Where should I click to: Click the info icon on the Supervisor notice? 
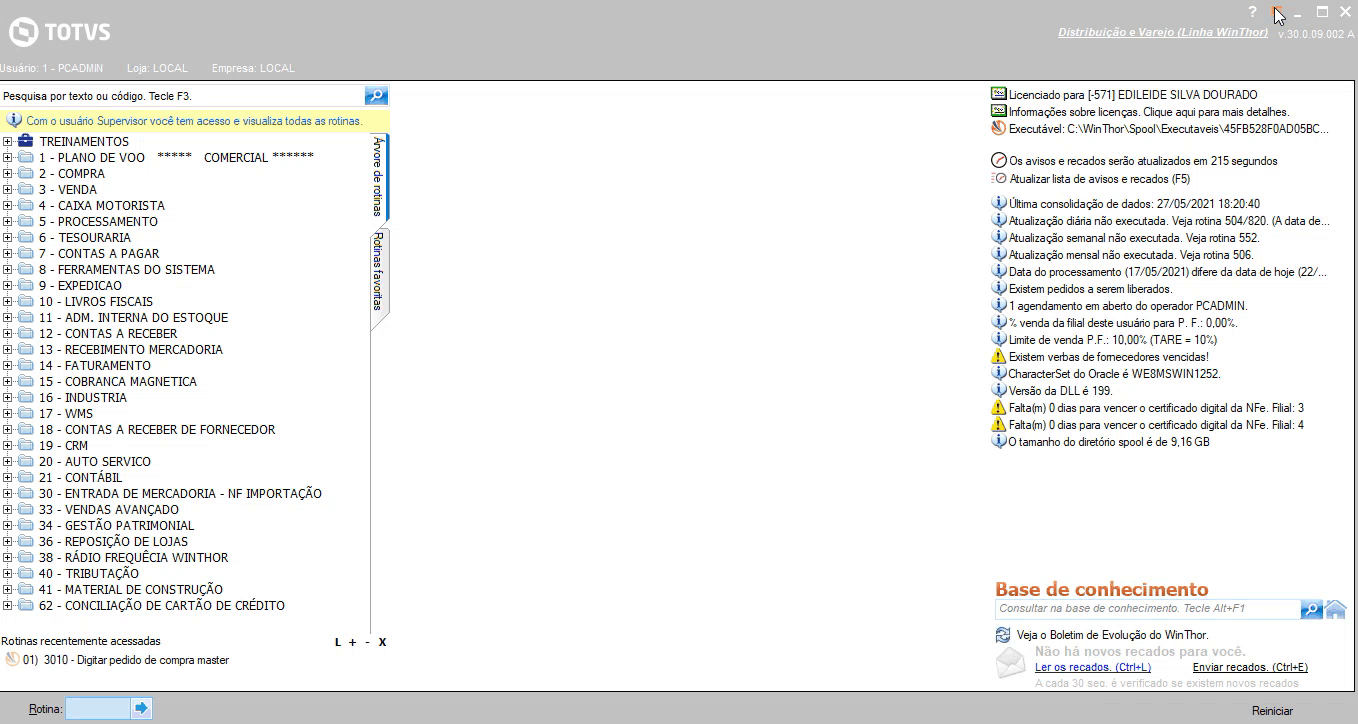tap(14, 120)
